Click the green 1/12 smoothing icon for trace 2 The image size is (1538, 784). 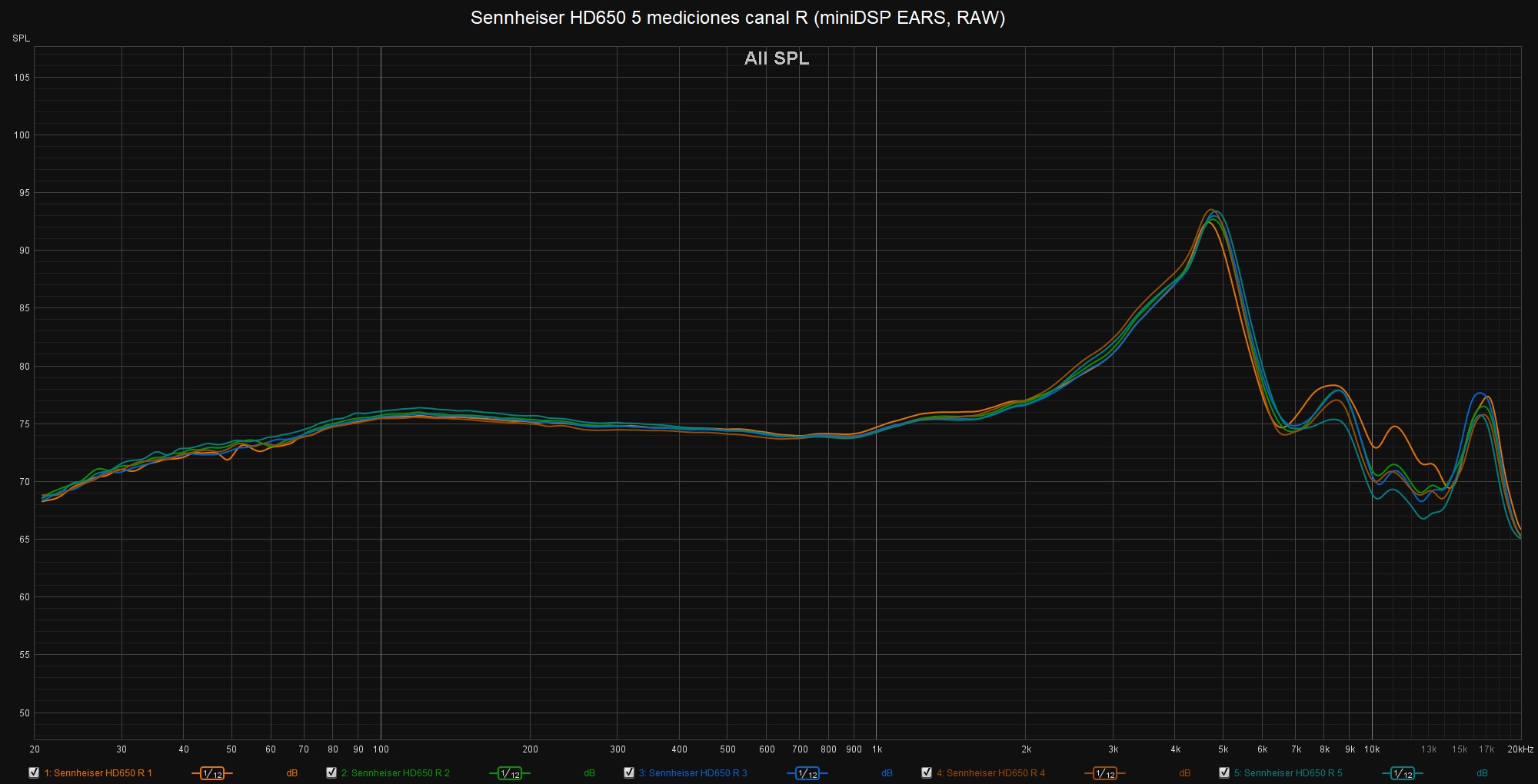510,773
